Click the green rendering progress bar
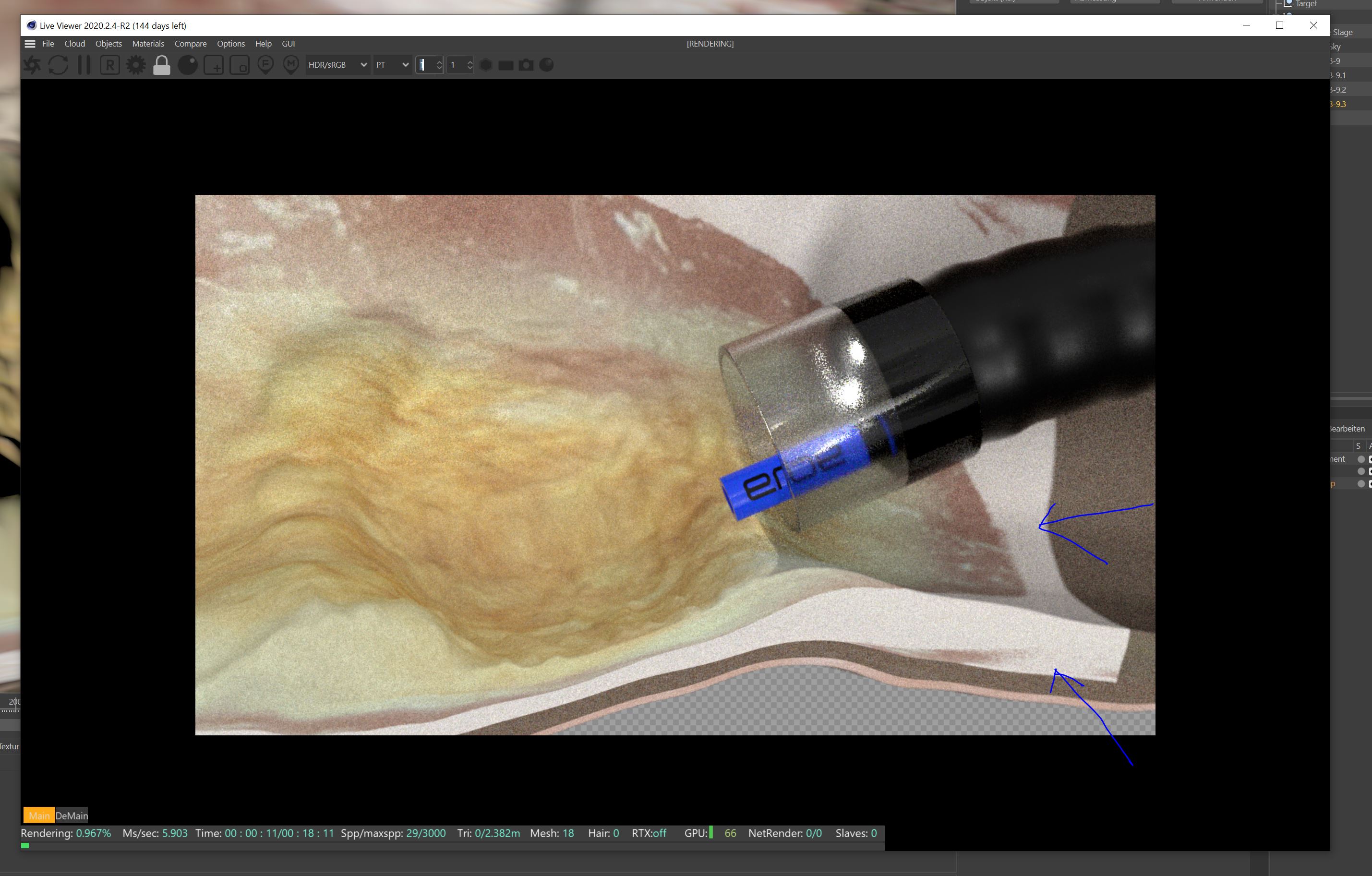This screenshot has width=1372, height=876. tap(25, 846)
